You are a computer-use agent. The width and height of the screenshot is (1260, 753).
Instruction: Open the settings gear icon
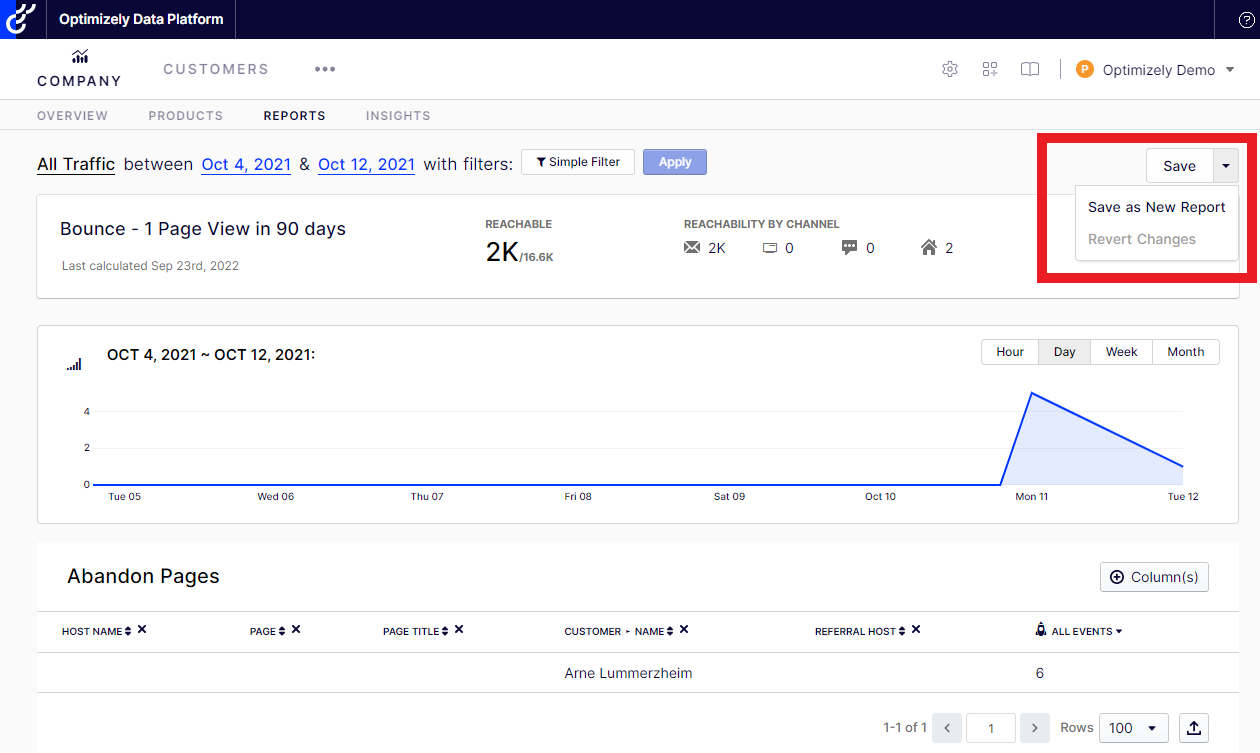tap(950, 69)
